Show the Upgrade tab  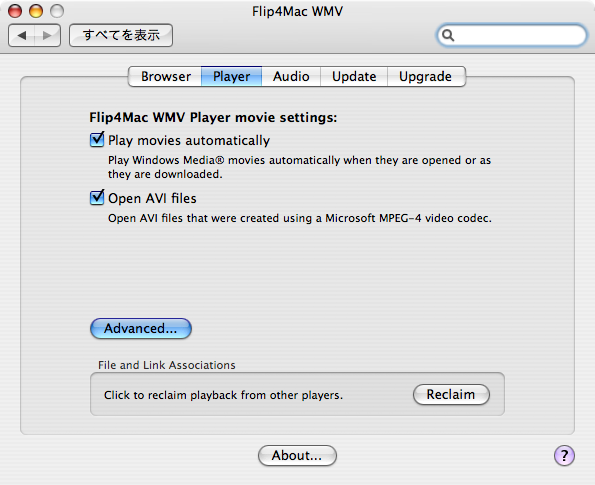point(426,76)
